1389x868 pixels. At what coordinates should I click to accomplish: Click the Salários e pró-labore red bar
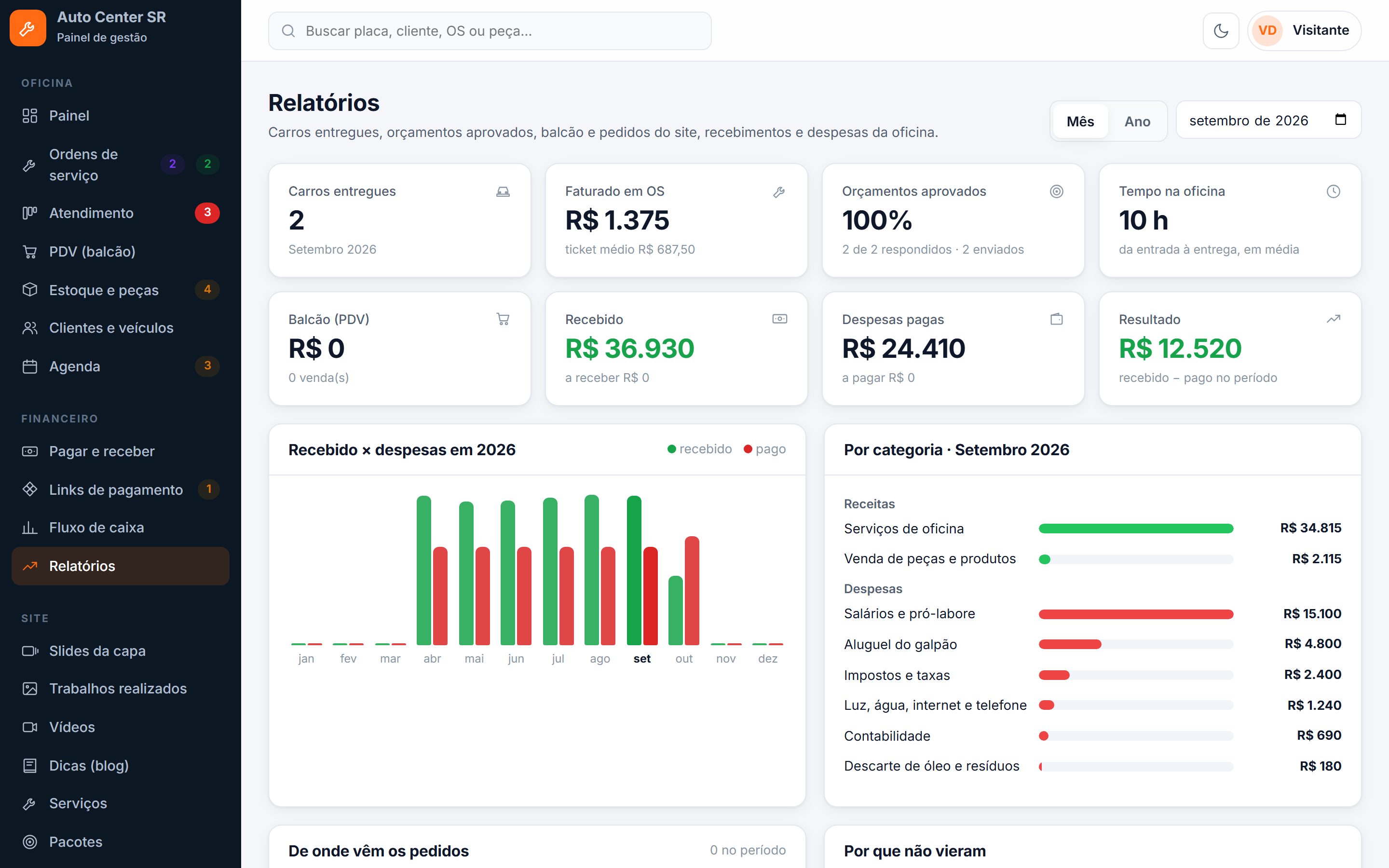(x=1136, y=614)
